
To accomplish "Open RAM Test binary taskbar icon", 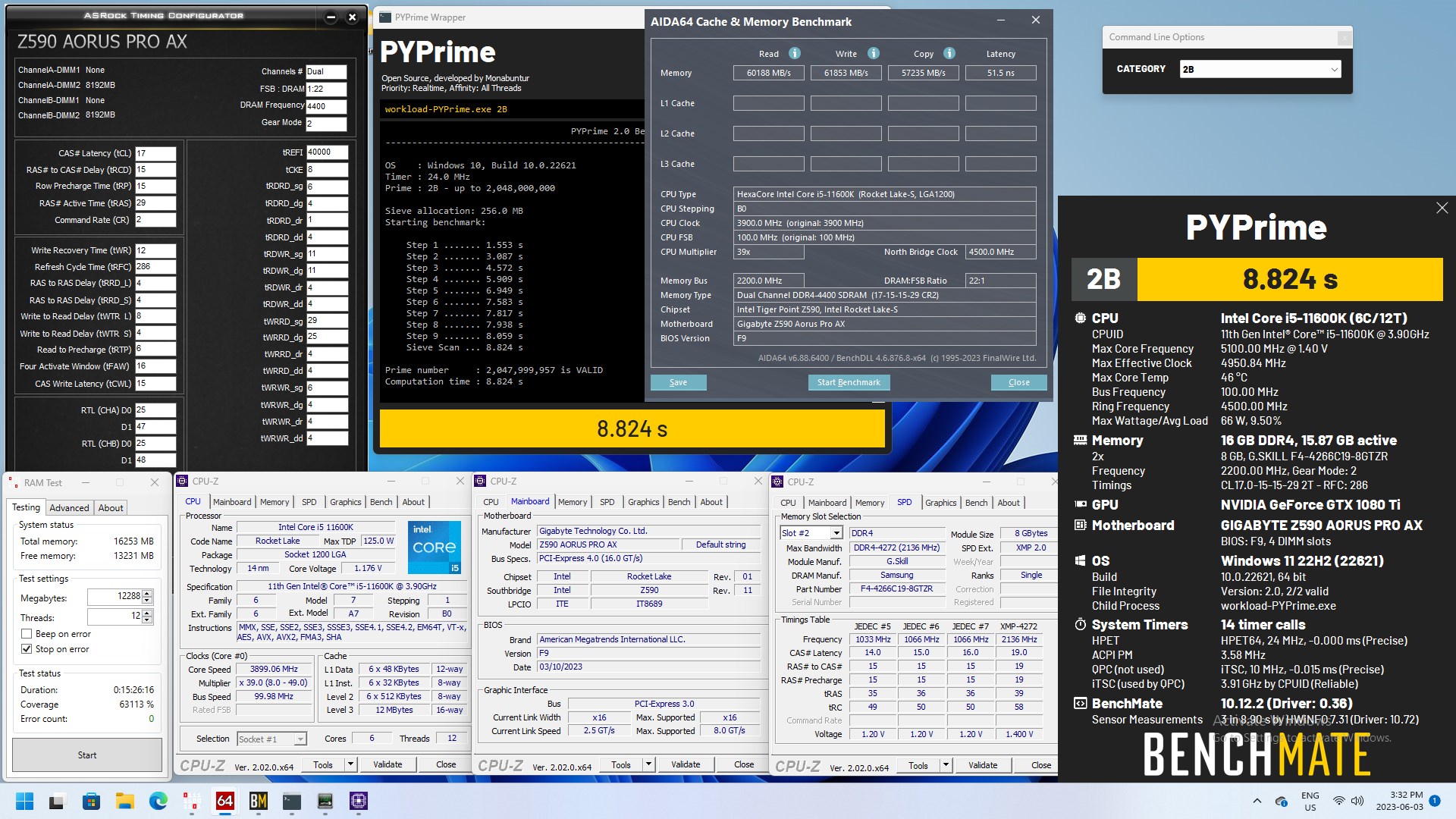I will tap(191, 801).
